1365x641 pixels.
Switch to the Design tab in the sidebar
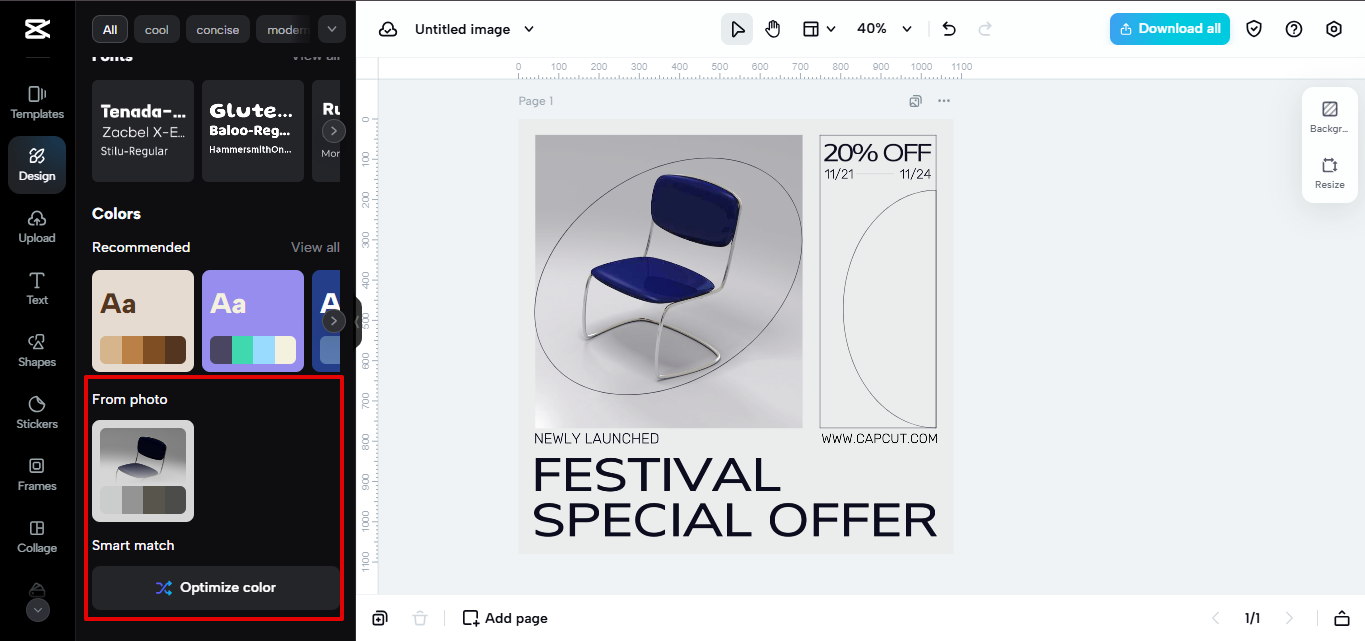(x=36, y=164)
